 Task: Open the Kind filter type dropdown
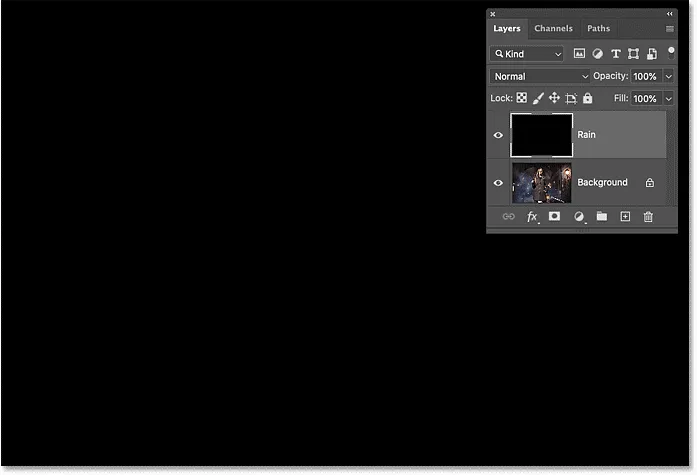point(527,54)
